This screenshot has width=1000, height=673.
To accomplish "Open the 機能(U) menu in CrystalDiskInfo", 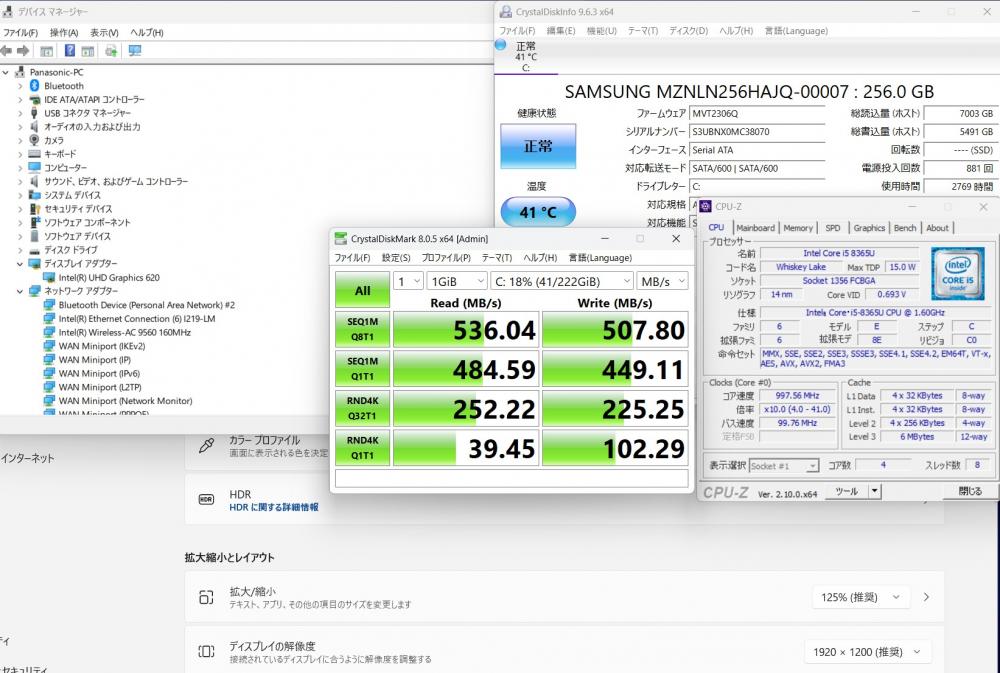I will click(x=601, y=31).
